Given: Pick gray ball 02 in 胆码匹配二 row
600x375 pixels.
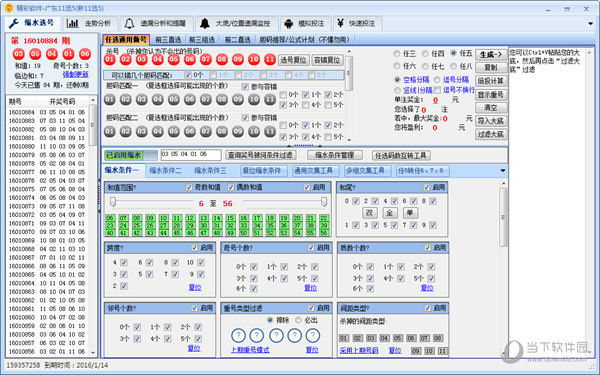Looking at the screenshot, I should tap(126, 132).
